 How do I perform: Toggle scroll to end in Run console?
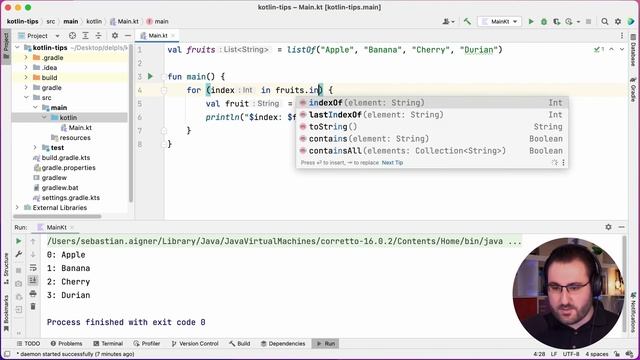[33, 280]
